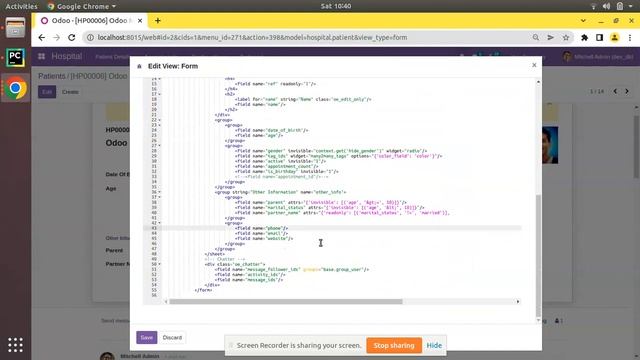640x360 pixels.
Task: Save the edited form view
Action: 147,337
